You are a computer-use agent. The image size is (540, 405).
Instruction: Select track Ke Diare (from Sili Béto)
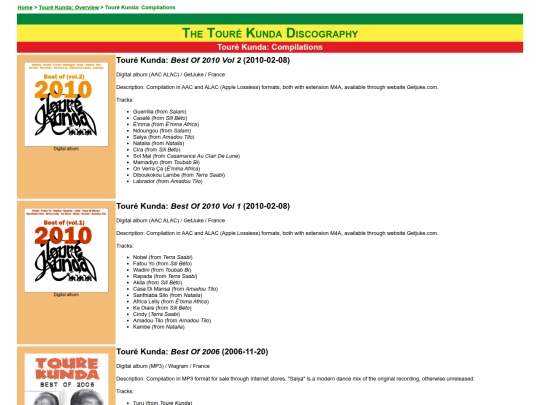(162, 308)
